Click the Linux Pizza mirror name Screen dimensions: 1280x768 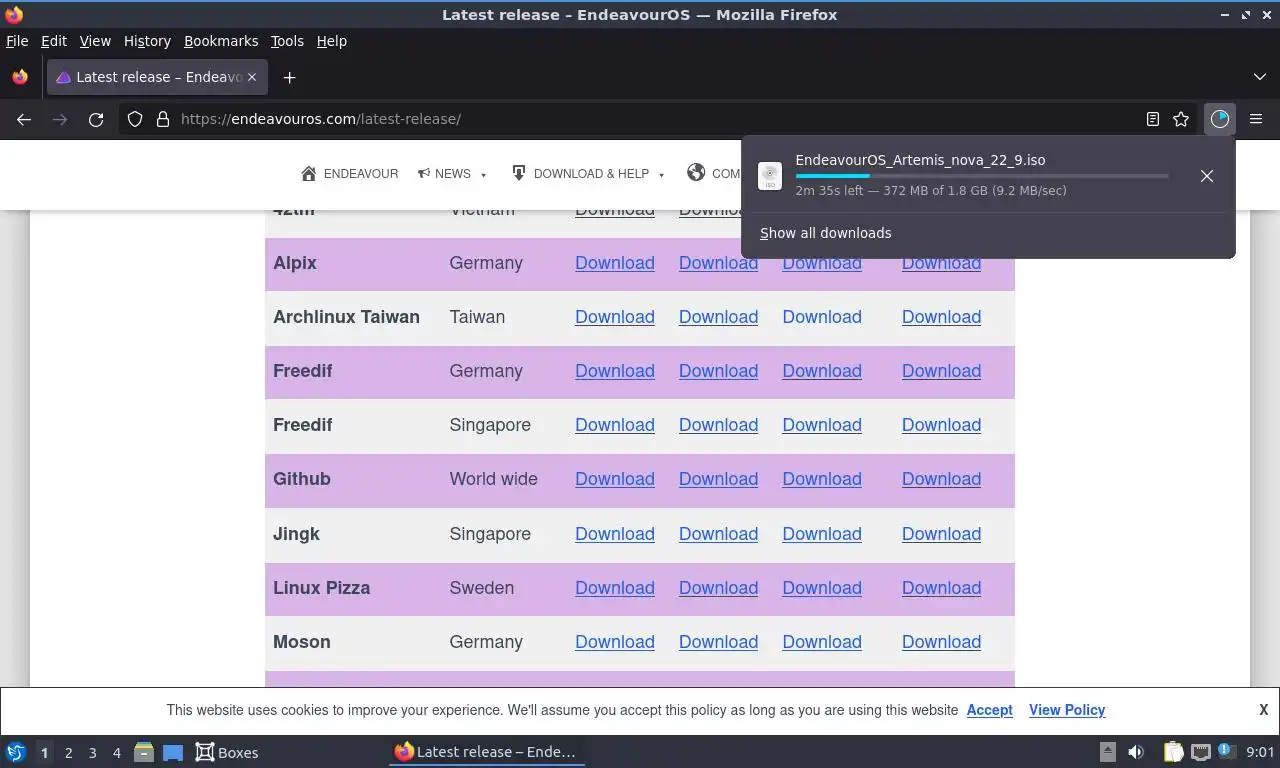[x=321, y=588]
